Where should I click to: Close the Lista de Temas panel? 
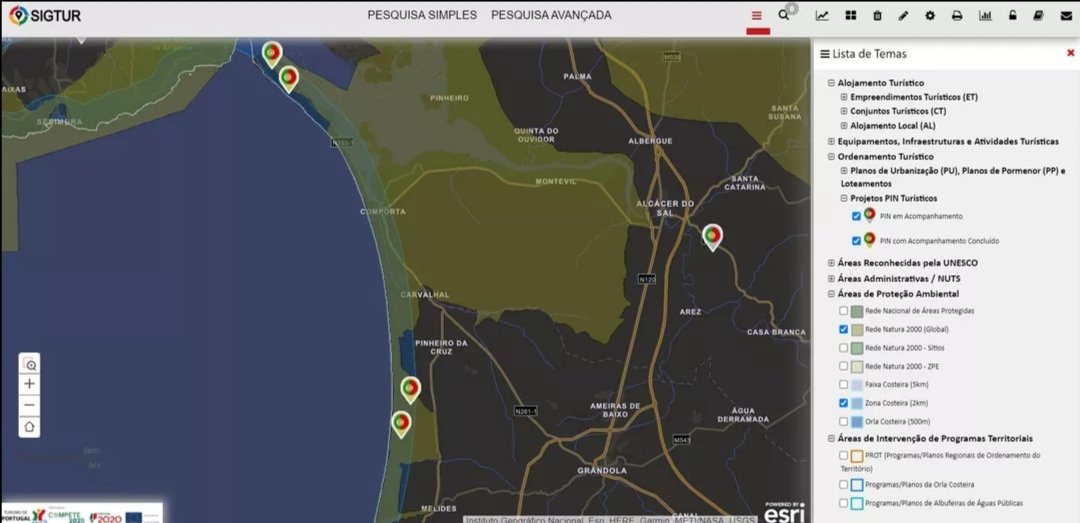point(1070,53)
